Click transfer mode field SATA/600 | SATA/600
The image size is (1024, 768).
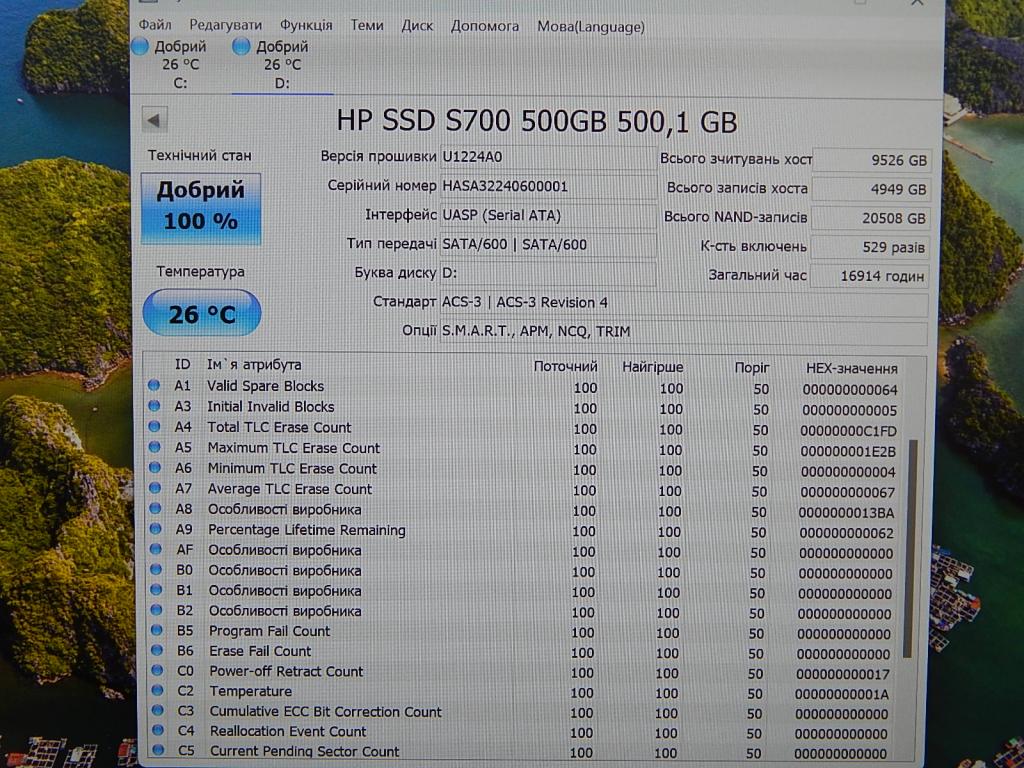(548, 244)
